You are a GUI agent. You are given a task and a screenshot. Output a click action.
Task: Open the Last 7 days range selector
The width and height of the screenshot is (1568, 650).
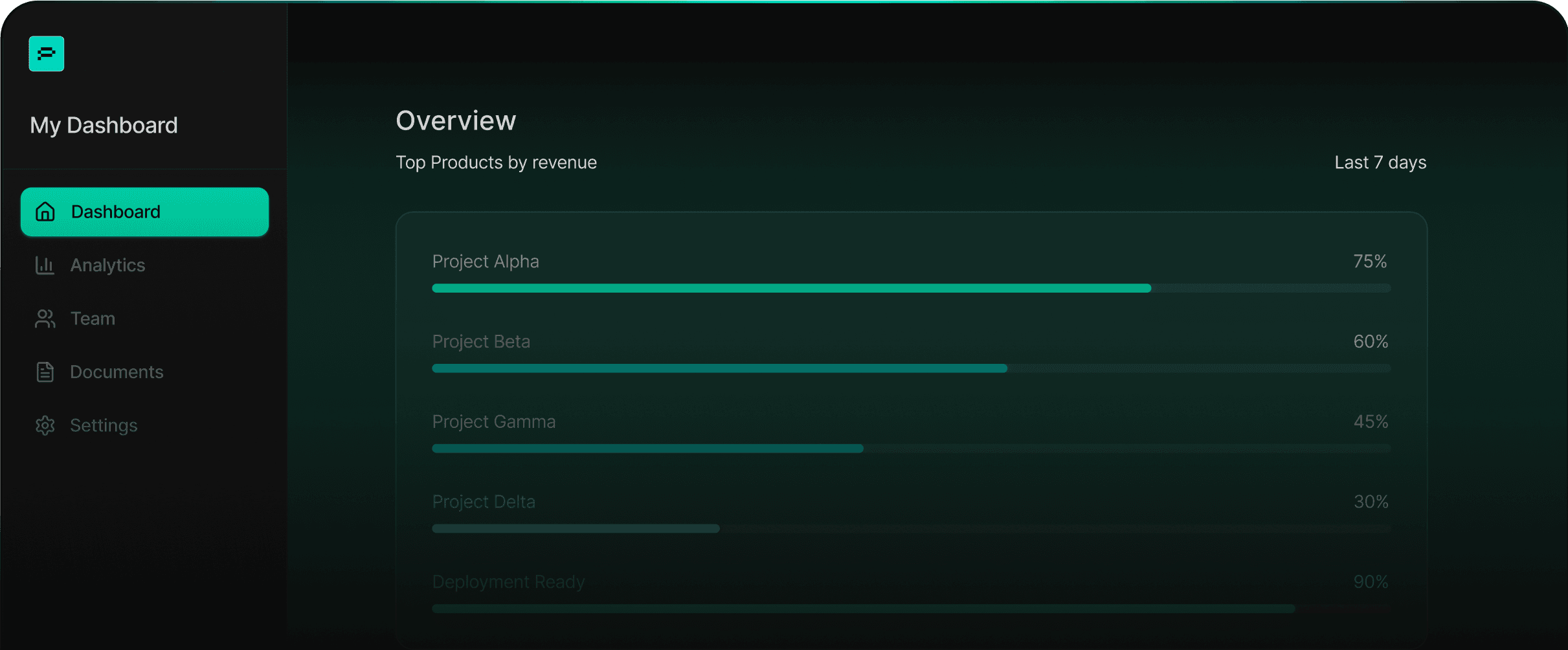tap(1380, 162)
